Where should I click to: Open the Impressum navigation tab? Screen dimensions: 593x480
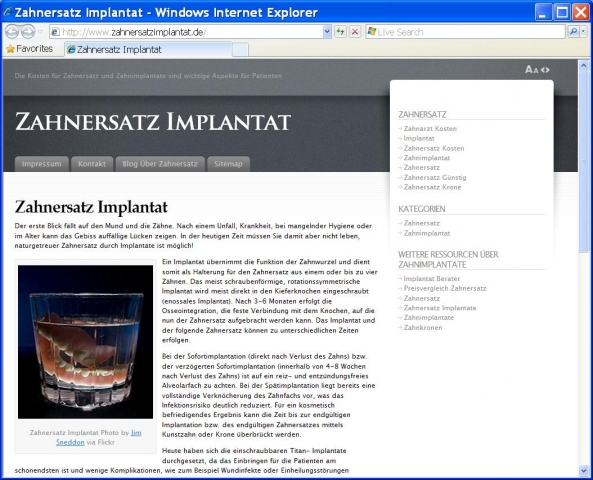click(x=42, y=164)
